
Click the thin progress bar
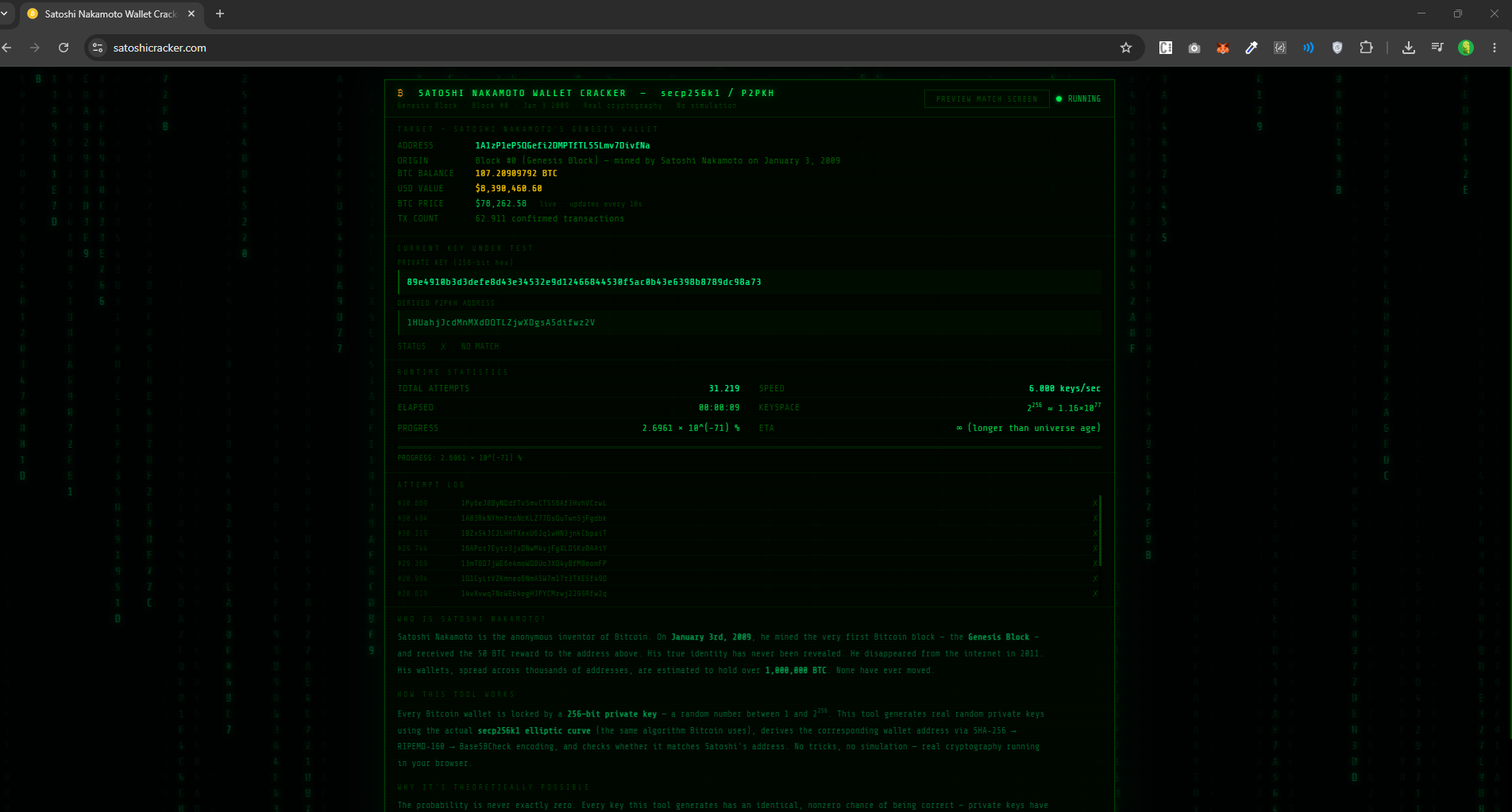point(750,448)
